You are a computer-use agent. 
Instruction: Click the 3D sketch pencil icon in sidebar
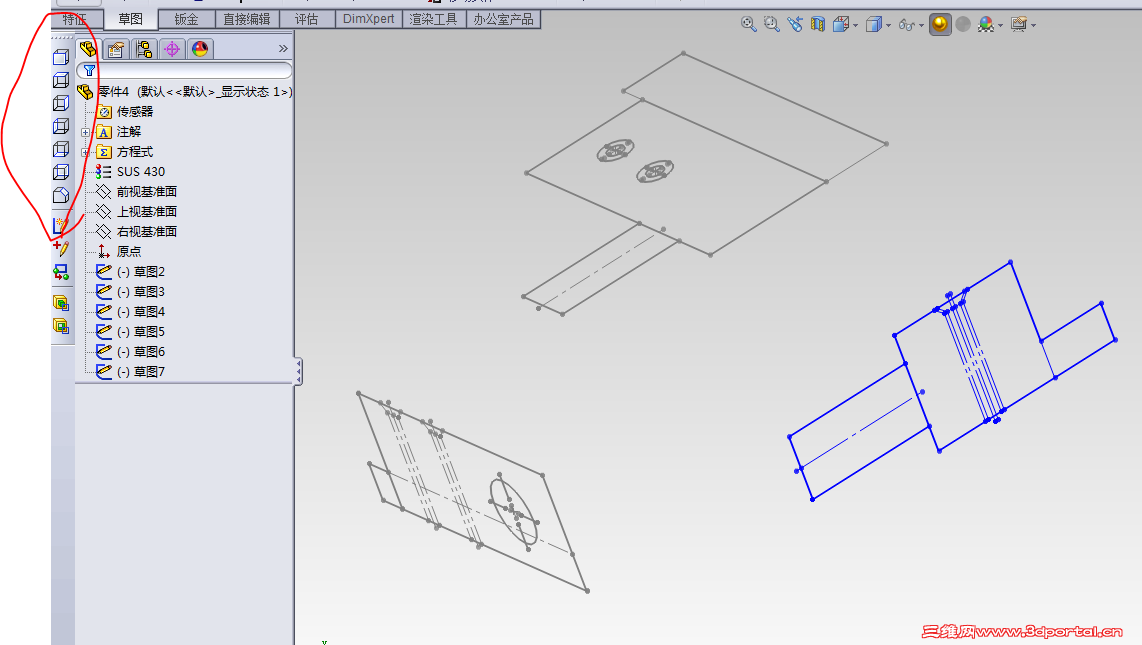(61, 226)
